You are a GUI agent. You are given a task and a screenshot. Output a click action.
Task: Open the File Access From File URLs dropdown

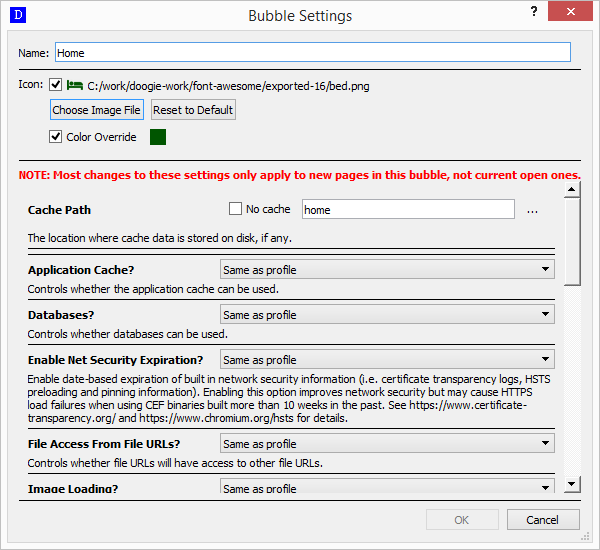pyautogui.click(x=387, y=444)
